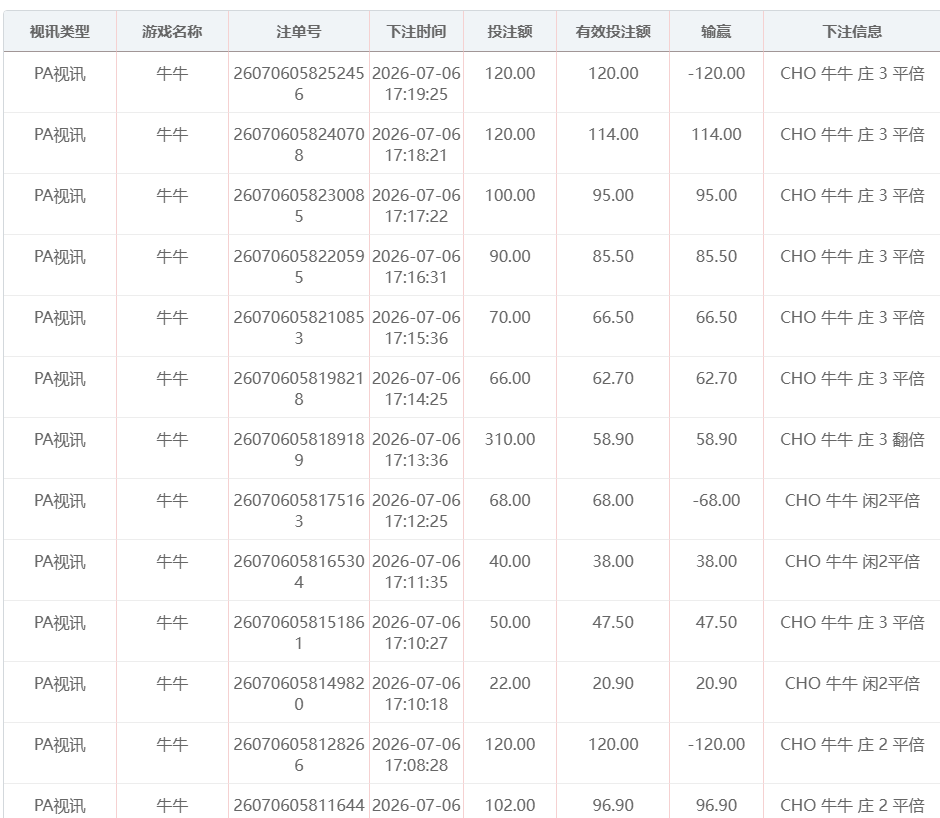Select order number 260706058252456
Image resolution: width=940 pixels, height=818 pixels.
point(299,83)
